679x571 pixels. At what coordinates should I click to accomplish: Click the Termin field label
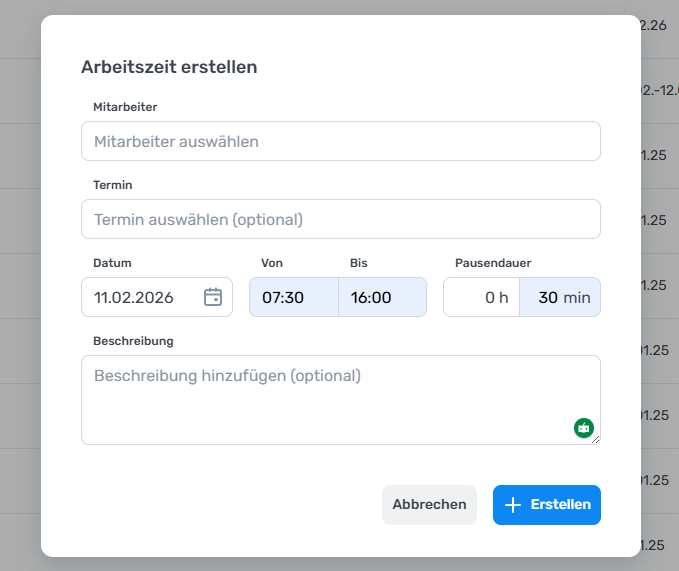(113, 185)
